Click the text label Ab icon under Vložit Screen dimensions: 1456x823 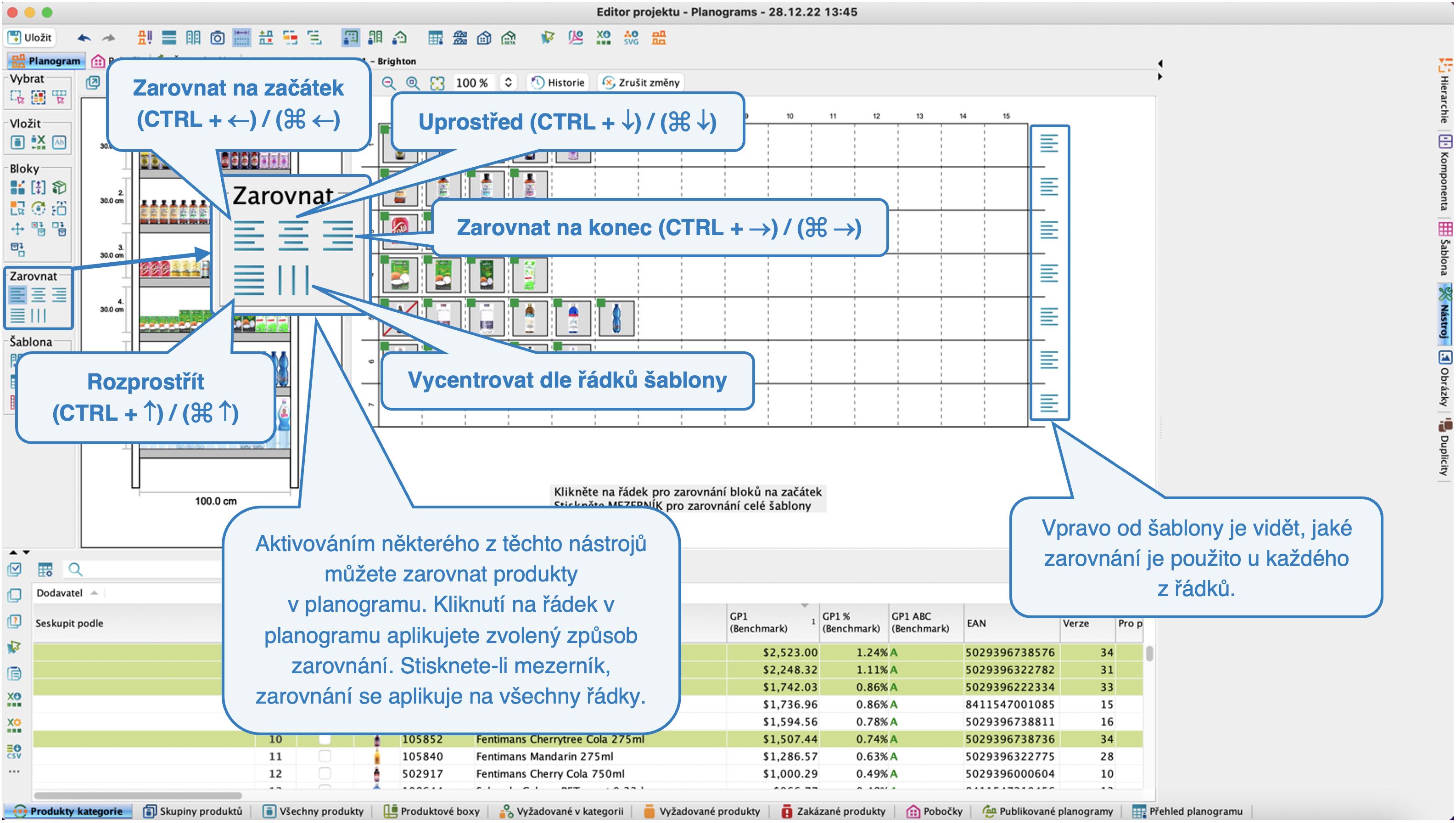(x=59, y=141)
